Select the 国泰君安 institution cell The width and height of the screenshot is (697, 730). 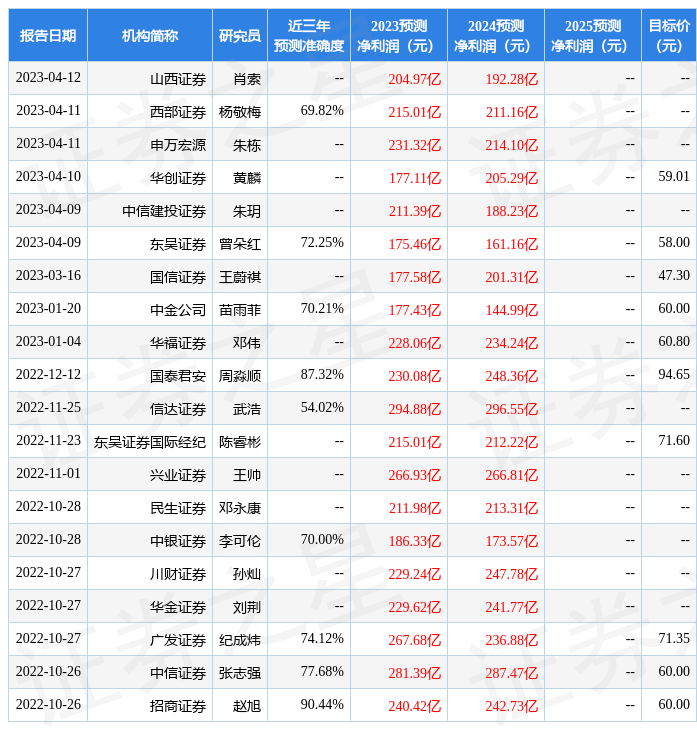point(178,376)
